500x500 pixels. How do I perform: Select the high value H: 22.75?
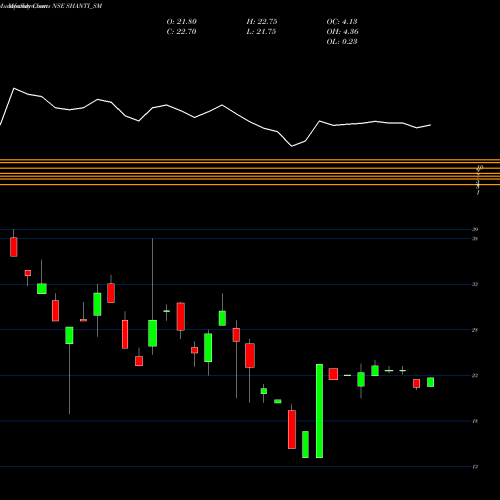point(262,22)
